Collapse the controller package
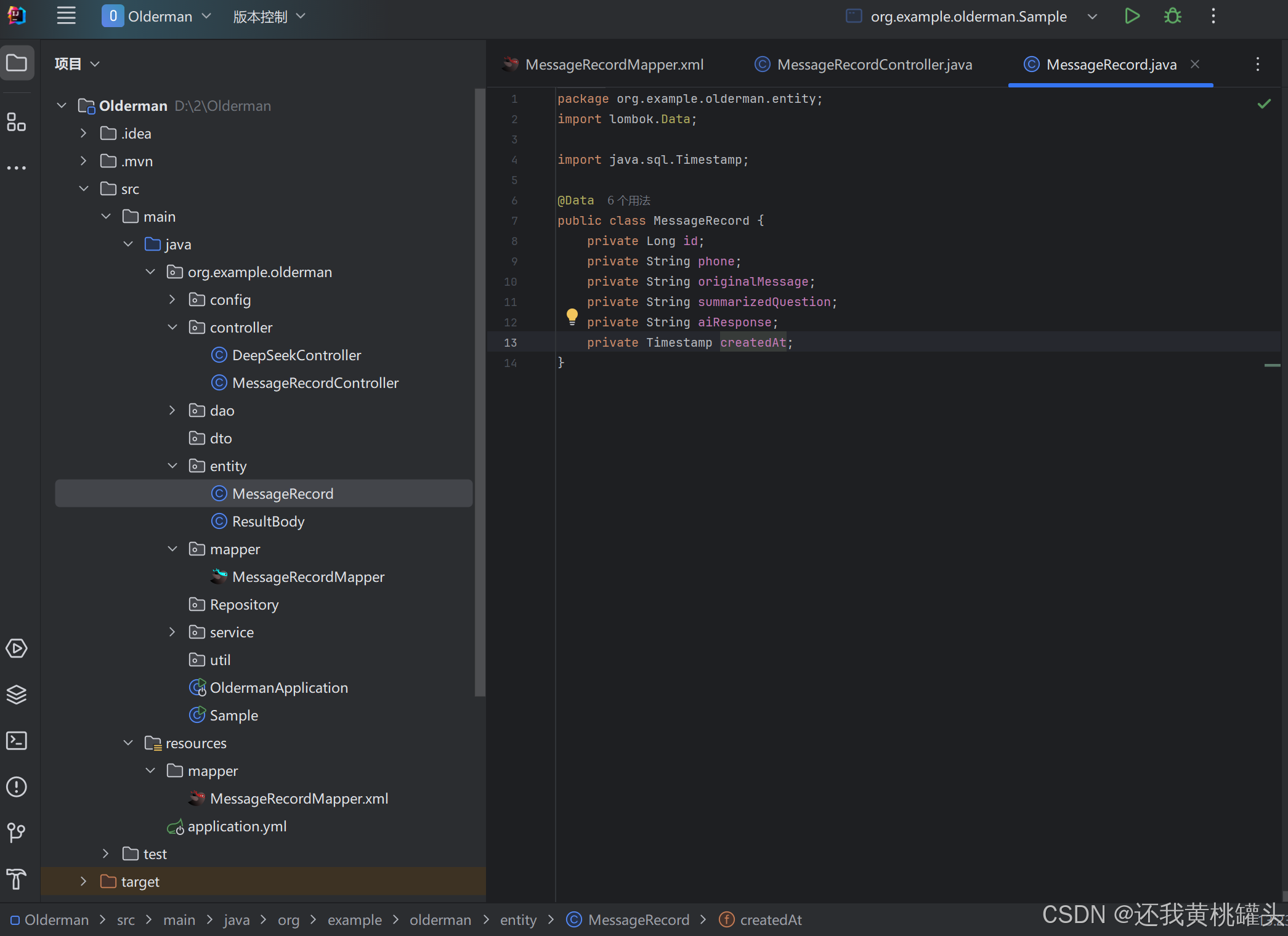1288x936 pixels. pyautogui.click(x=172, y=327)
